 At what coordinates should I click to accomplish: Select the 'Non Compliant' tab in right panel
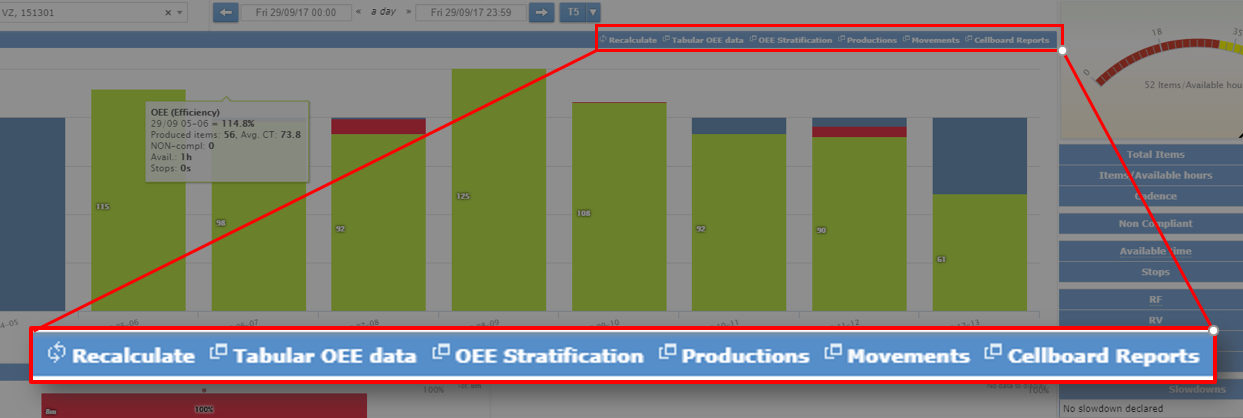click(1154, 224)
